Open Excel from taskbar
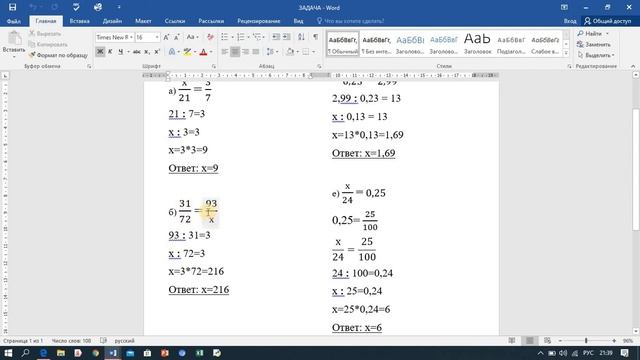The image size is (640, 360). 199,353
